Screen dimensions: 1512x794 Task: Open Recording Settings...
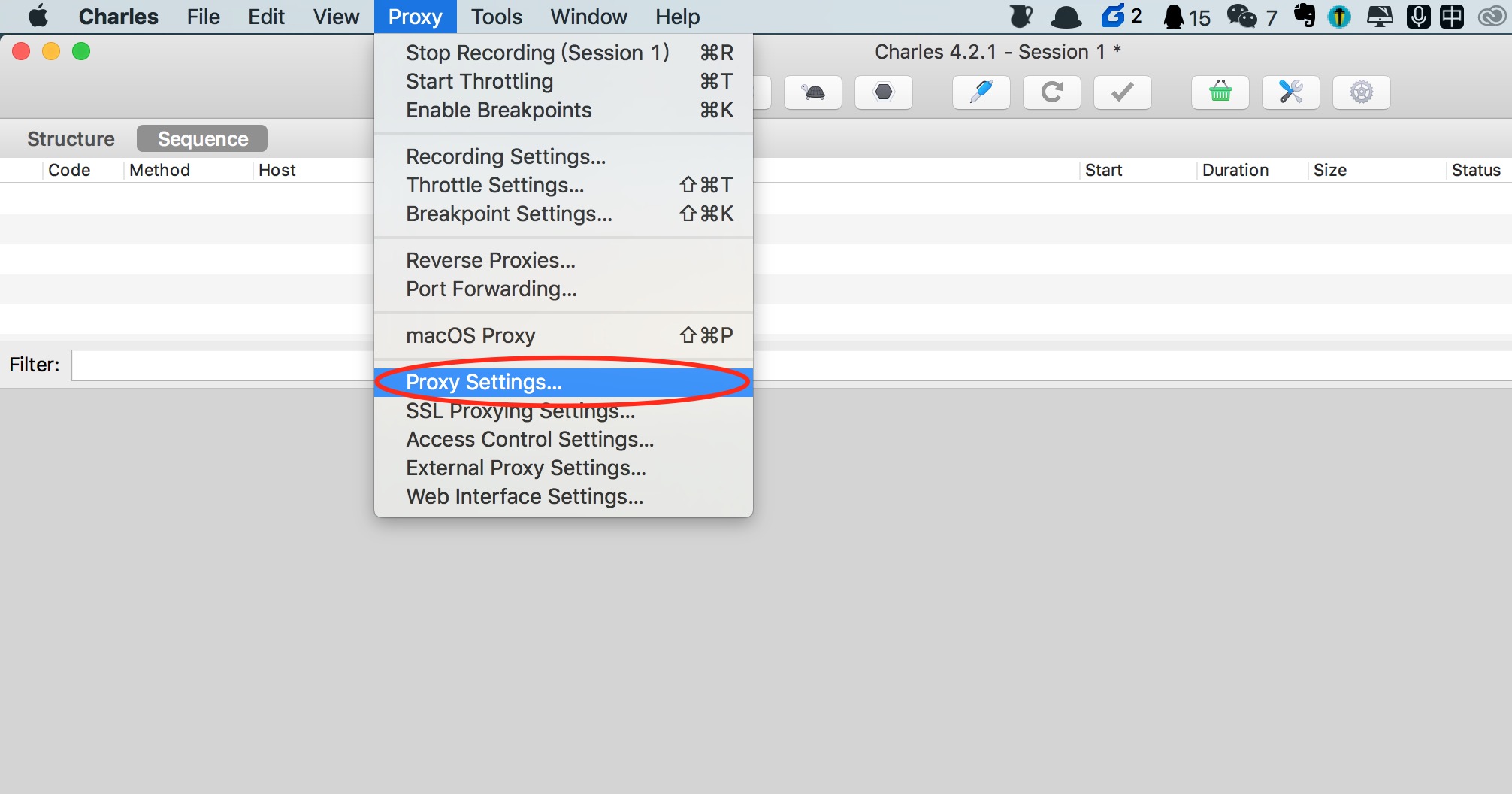(564, 156)
